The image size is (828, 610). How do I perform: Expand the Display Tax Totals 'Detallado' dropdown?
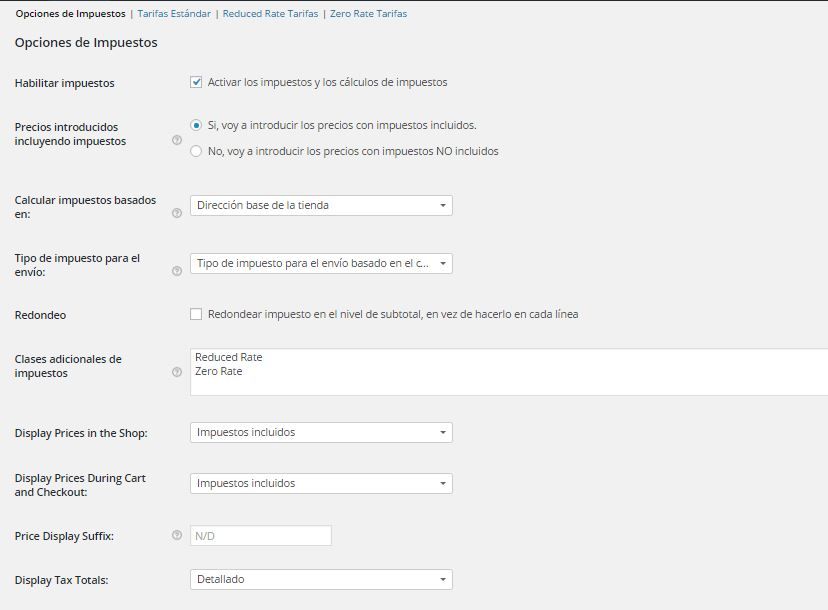[321, 579]
